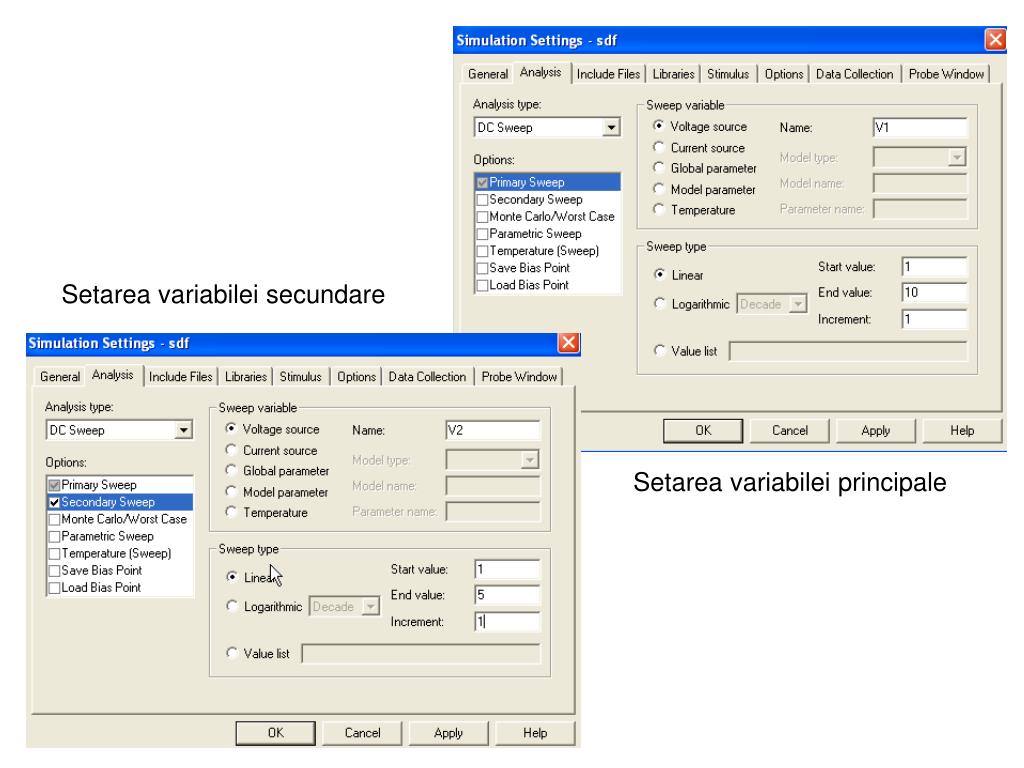The height and width of the screenshot is (768, 1024).
Task: Enable Monte Carlo/Worst Case in V2 window
Action: tap(55, 520)
